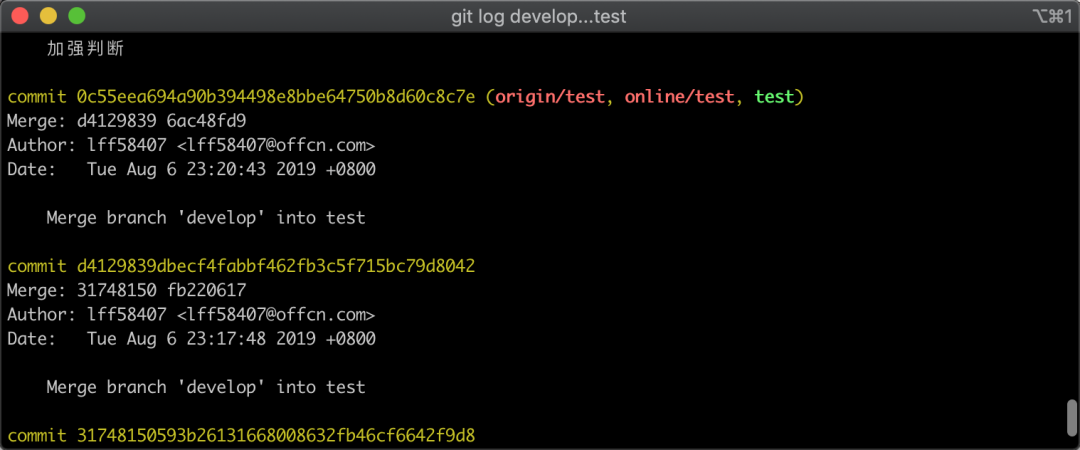This screenshot has width=1080, height=450.
Task: Click commit hash starting with 0c55eea694
Action: point(275,97)
